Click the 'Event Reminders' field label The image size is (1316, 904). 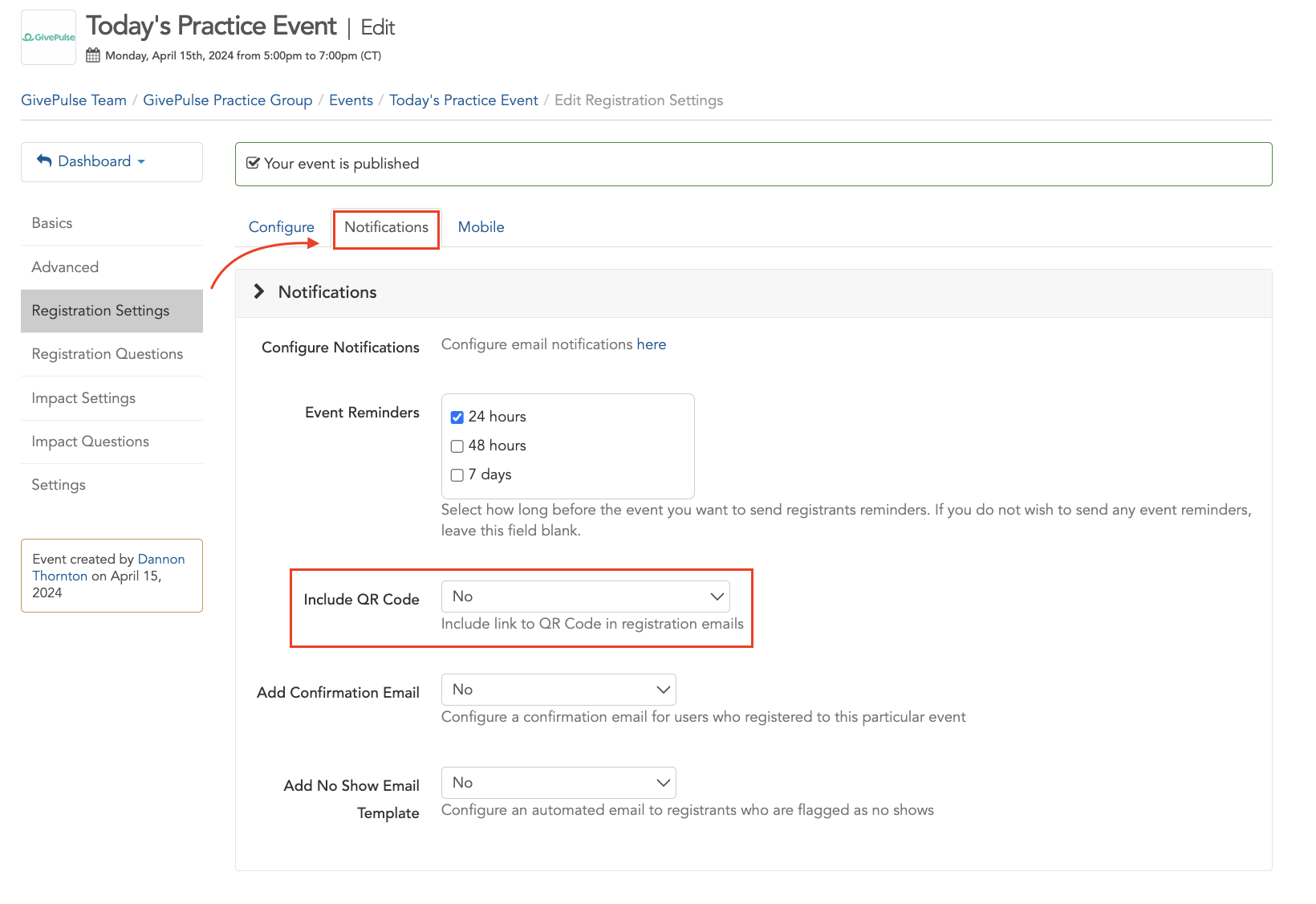[x=362, y=413]
